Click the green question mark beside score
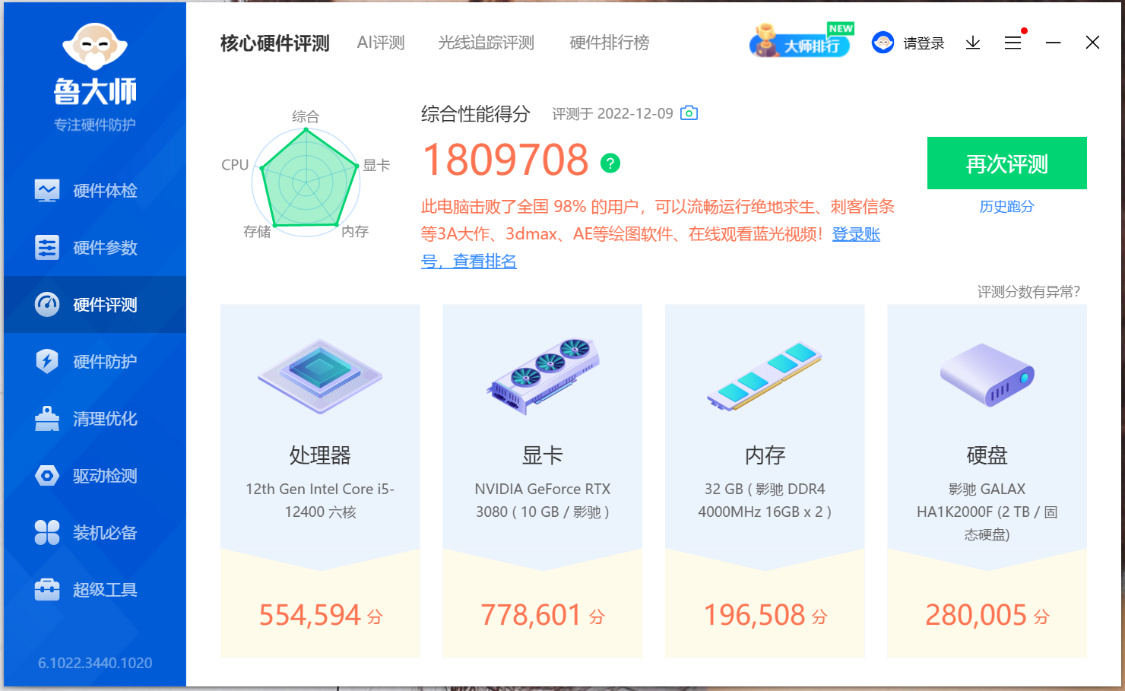This screenshot has width=1125, height=691. click(610, 164)
